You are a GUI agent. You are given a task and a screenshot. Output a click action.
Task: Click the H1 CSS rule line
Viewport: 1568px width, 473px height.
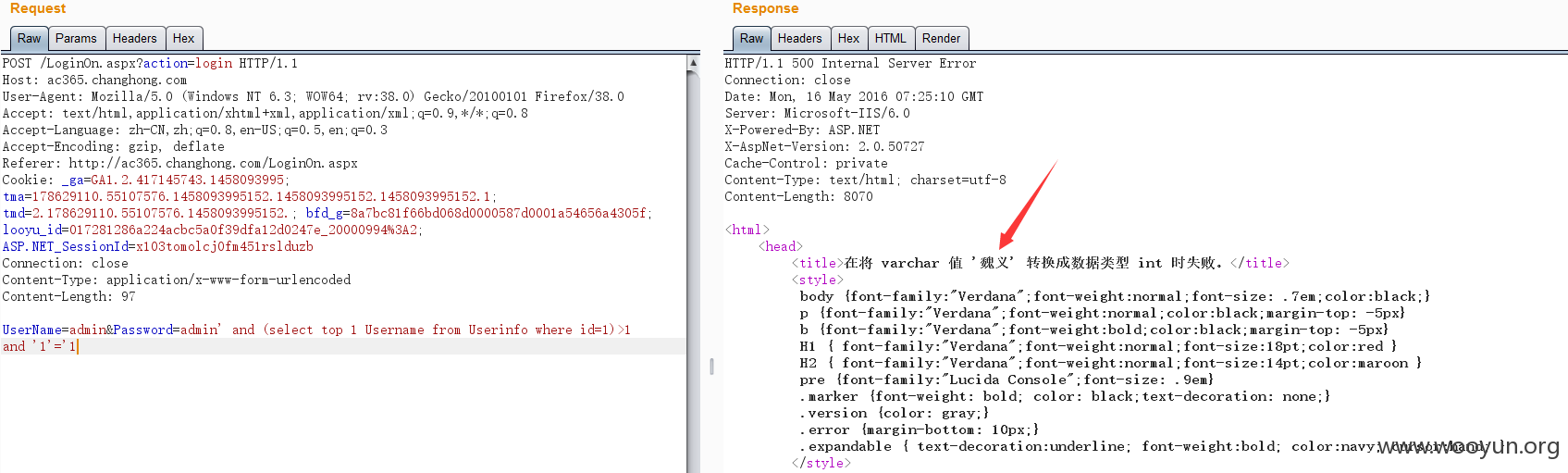[1098, 346]
